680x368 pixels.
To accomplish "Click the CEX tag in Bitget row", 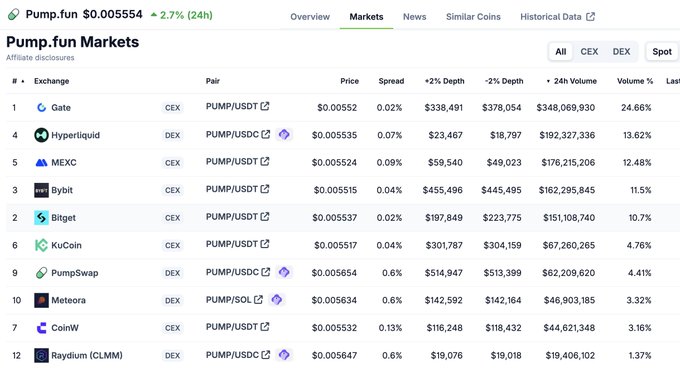I will [173, 218].
